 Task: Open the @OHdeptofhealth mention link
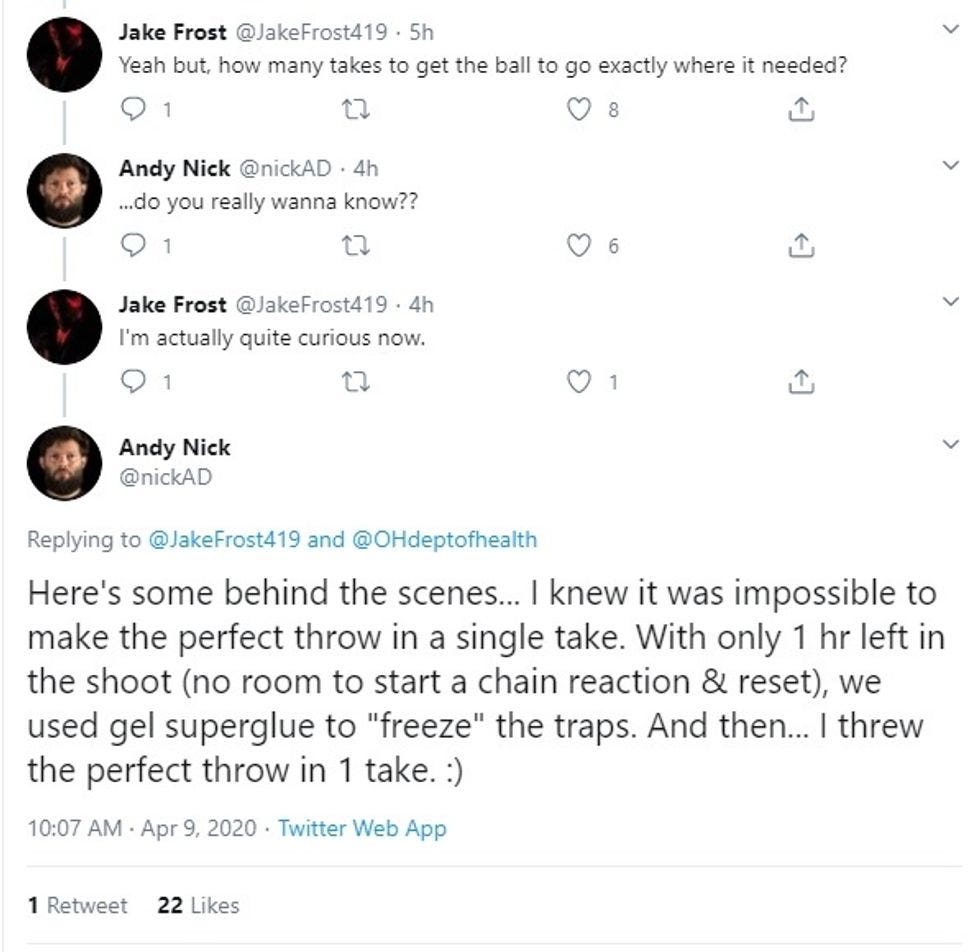tap(444, 540)
